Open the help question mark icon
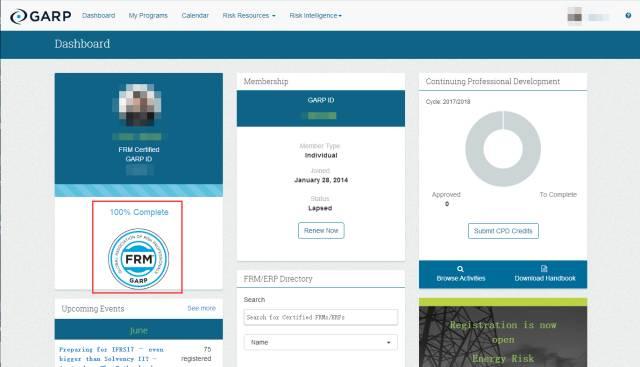The height and width of the screenshot is (367, 640). (x=628, y=16)
